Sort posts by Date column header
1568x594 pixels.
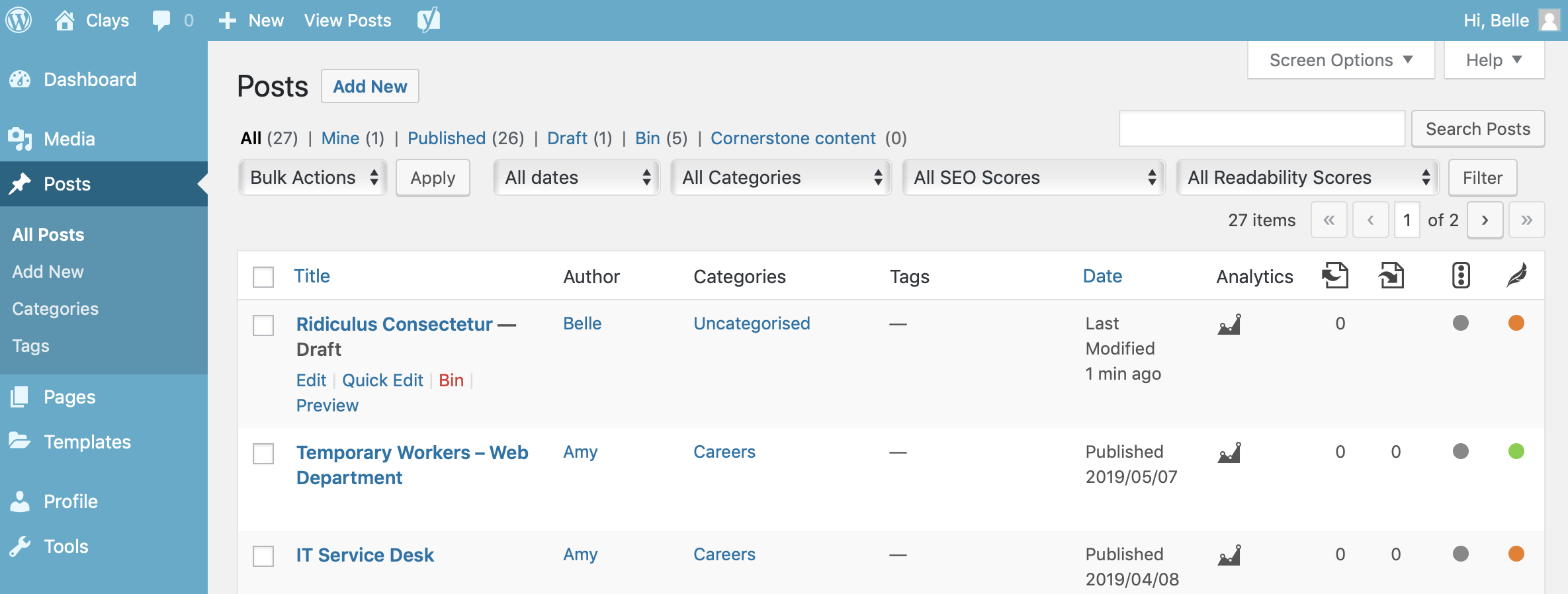coord(1102,276)
